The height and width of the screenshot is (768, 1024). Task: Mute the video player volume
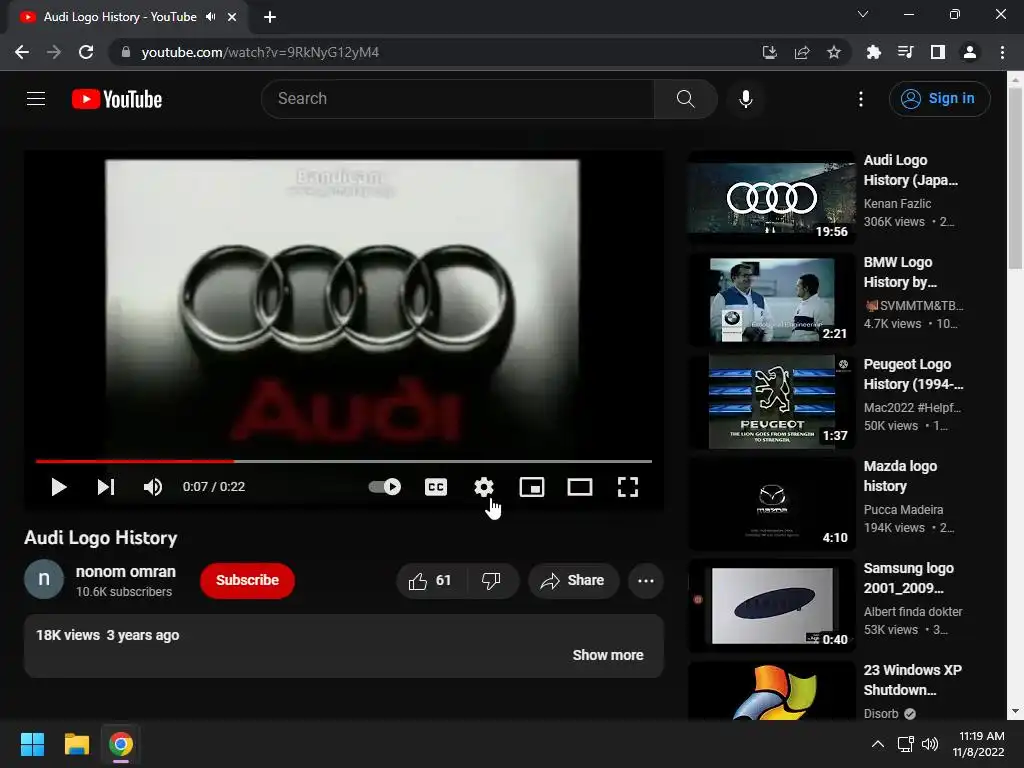153,487
